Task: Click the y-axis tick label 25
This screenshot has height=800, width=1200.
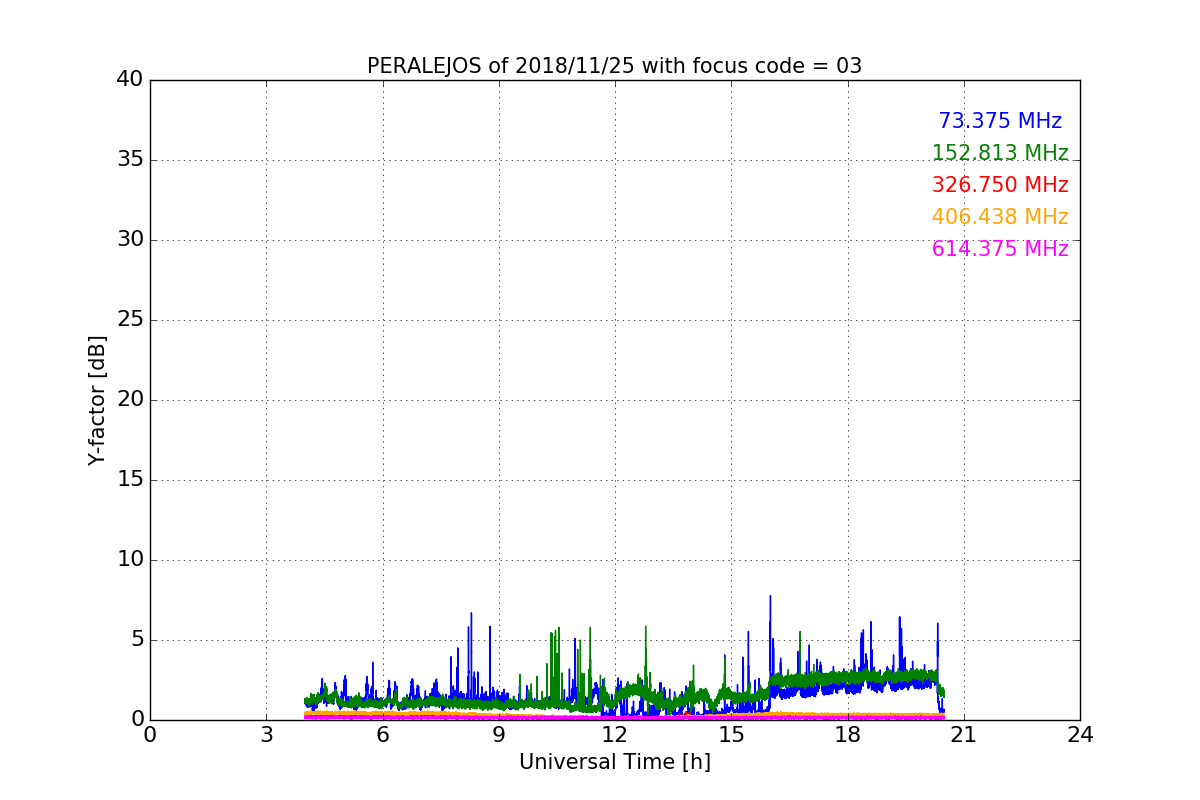Action: pyautogui.click(x=130, y=320)
